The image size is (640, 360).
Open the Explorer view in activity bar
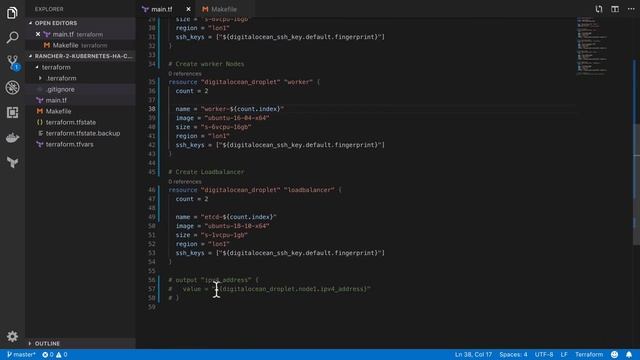coord(12,13)
